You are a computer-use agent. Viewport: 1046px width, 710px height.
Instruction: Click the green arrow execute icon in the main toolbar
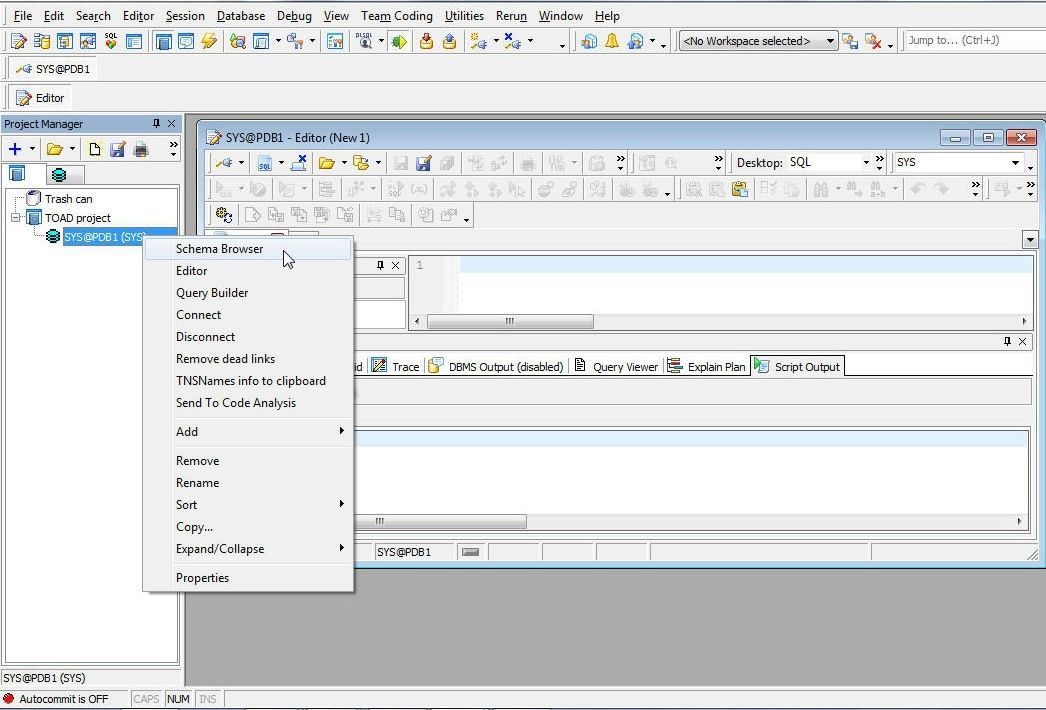tap(399, 41)
